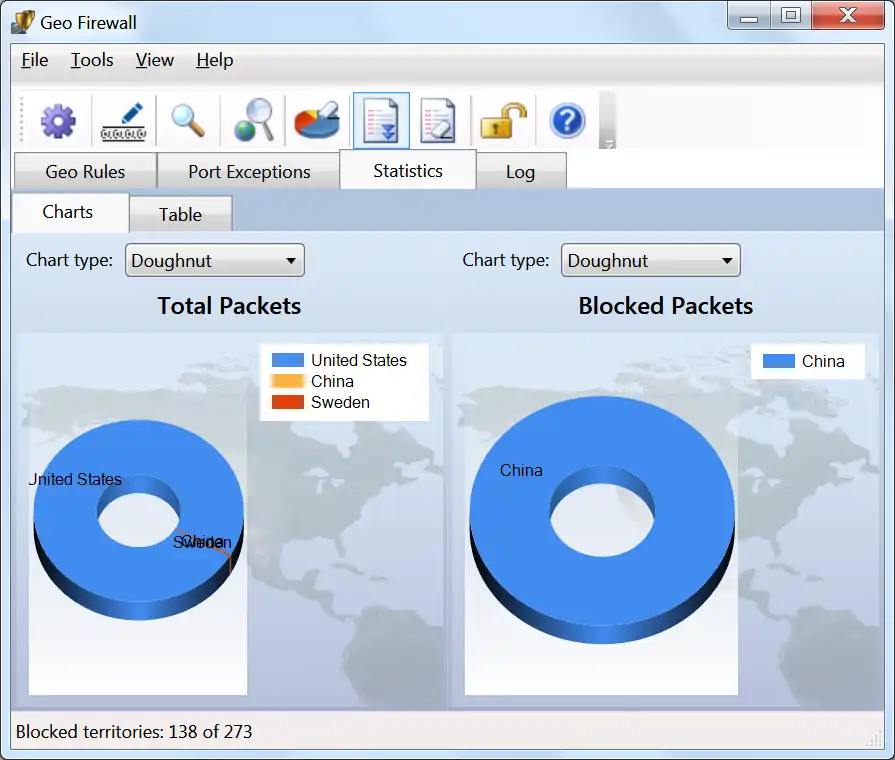
Task: Click 'United States' legend label
Action: (358, 360)
